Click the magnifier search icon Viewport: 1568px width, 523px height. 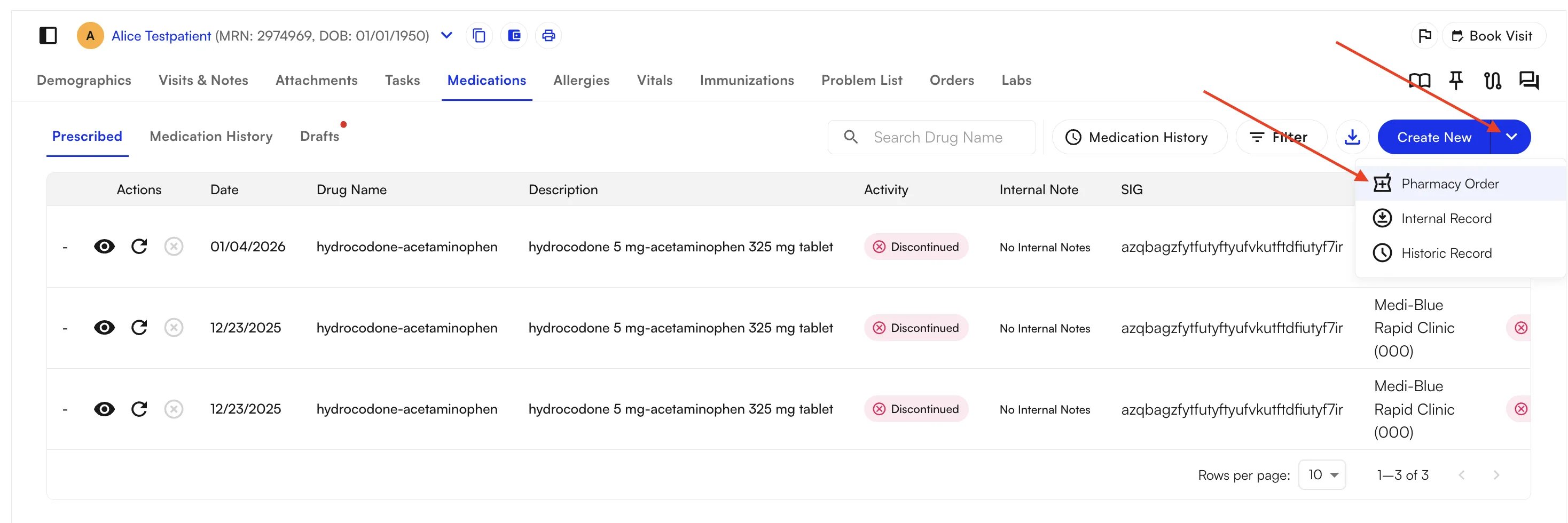point(851,138)
